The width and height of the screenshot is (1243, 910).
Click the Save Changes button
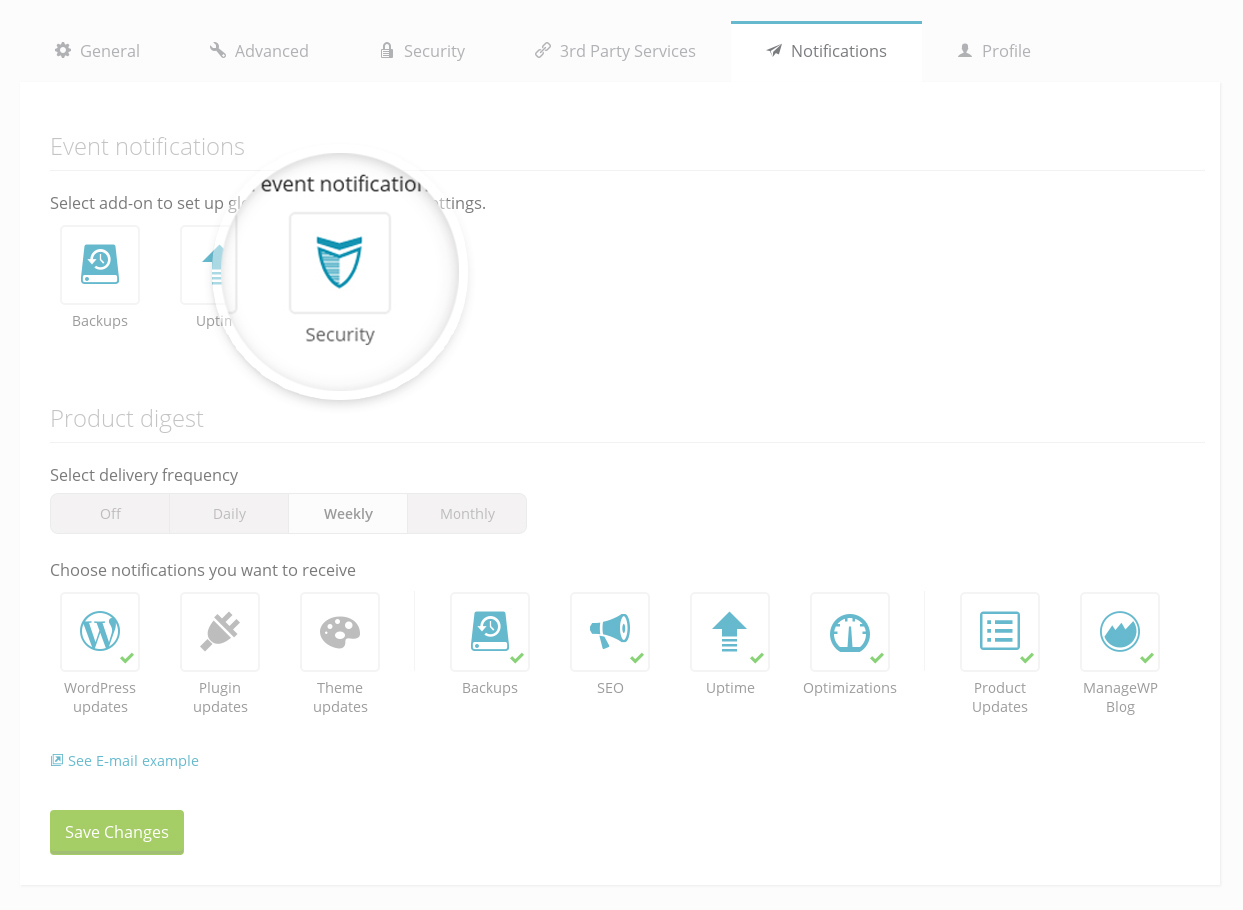pos(117,832)
